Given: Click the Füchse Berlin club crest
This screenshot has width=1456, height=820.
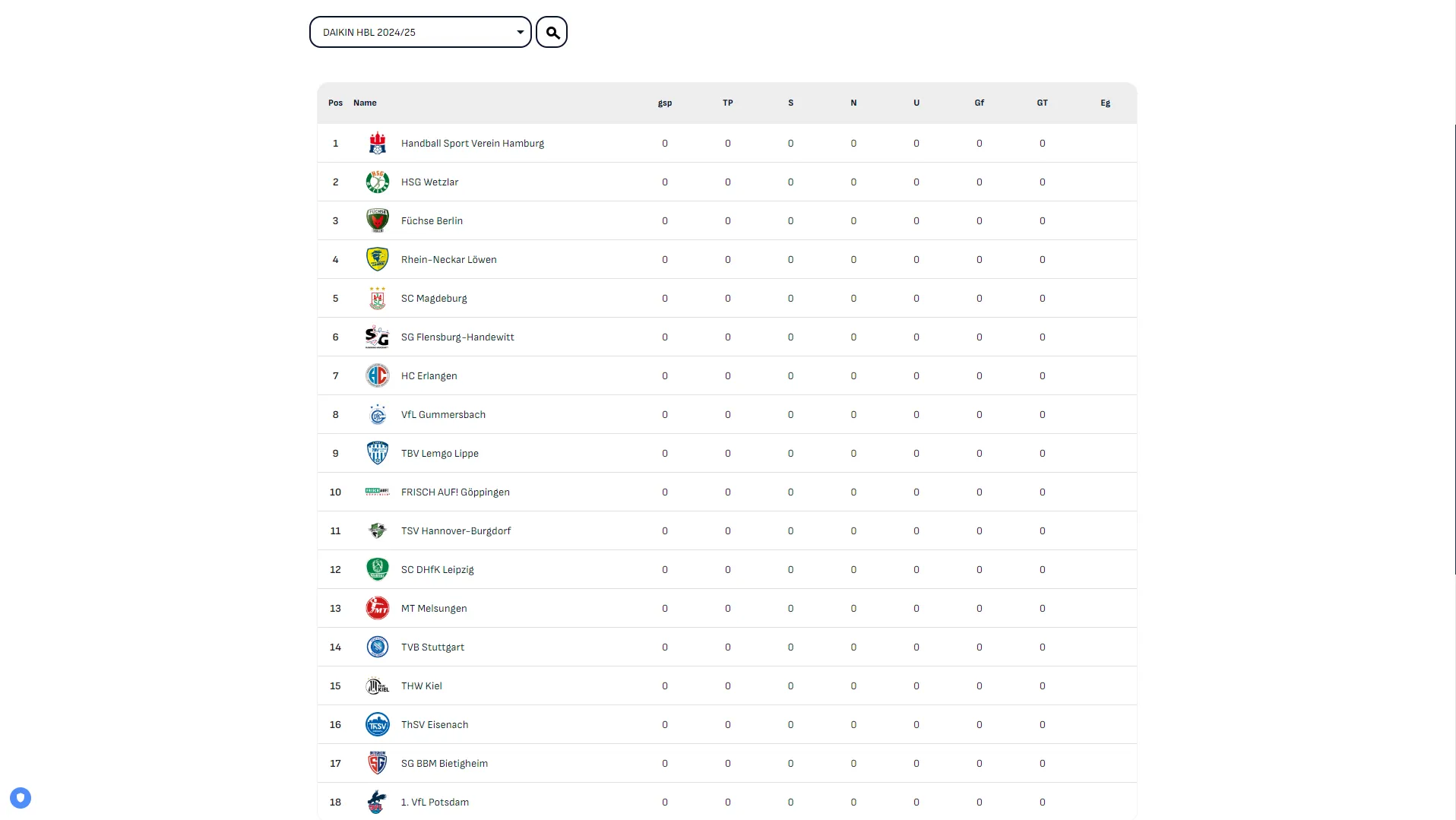Looking at the screenshot, I should tap(377, 221).
